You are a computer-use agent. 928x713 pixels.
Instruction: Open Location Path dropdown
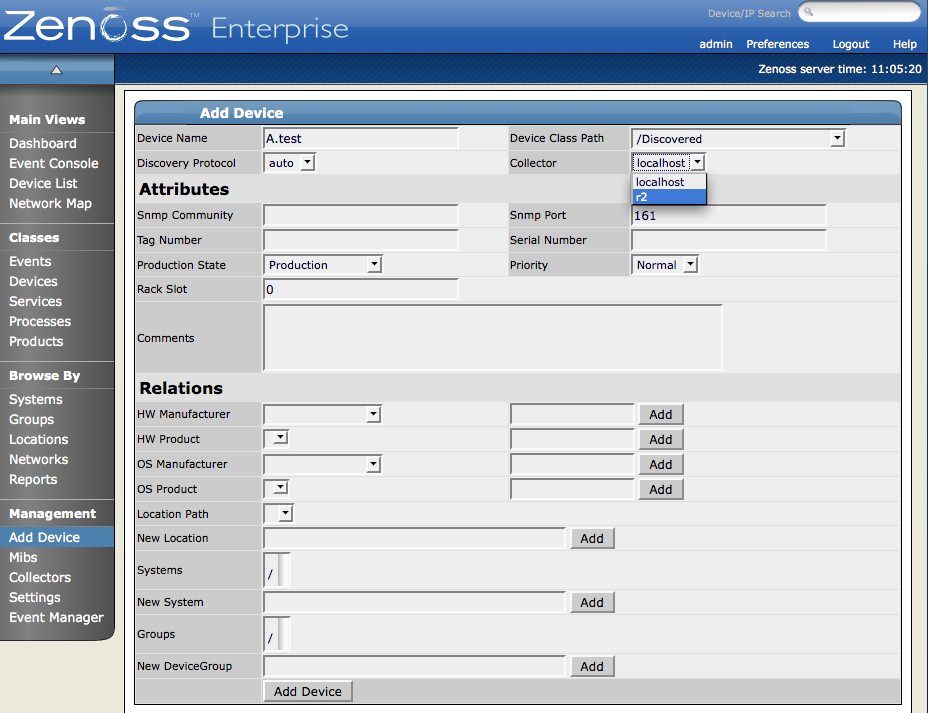[279, 513]
